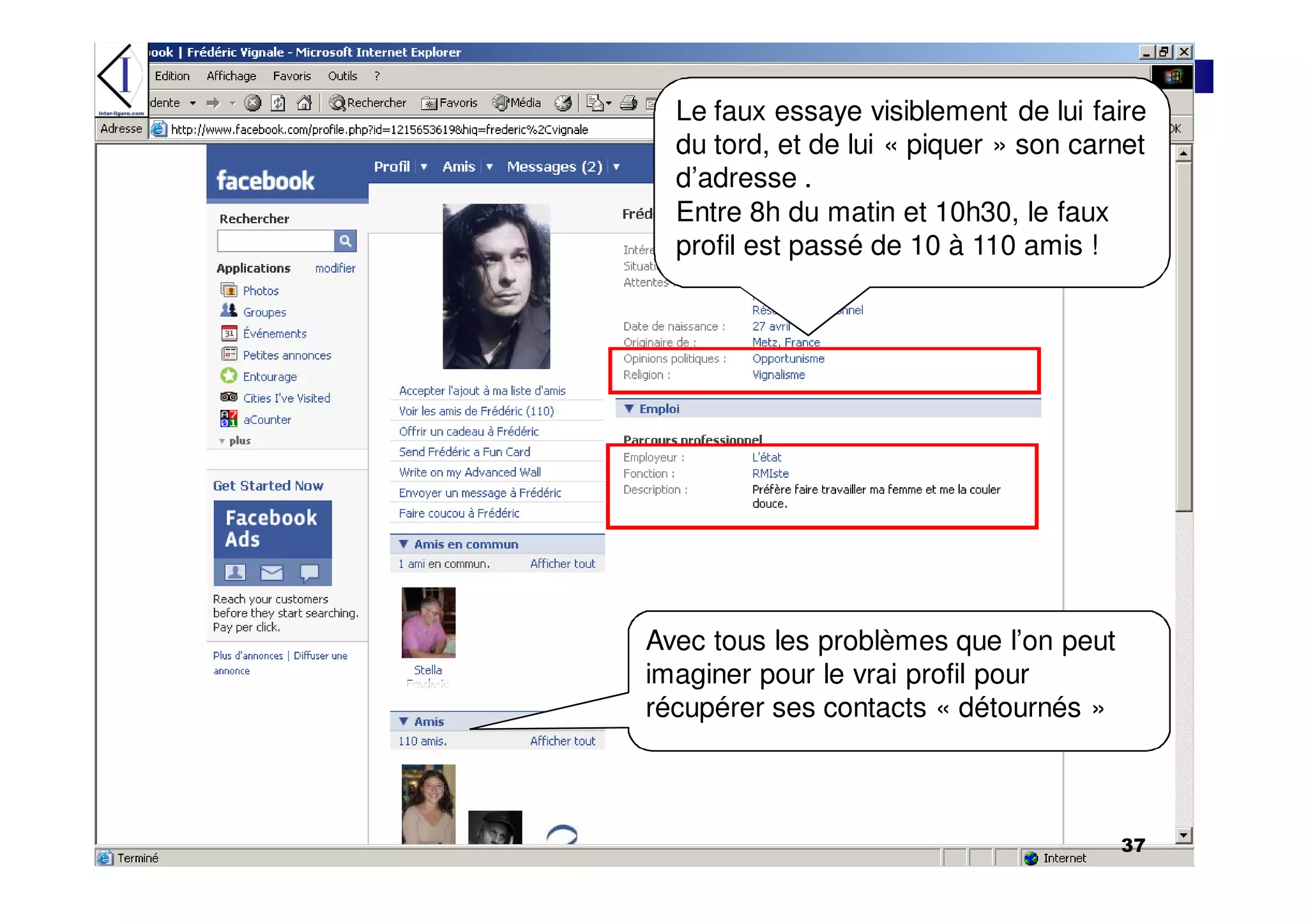
Task: Expand the Profil dropdown arrow
Action: [x=423, y=167]
